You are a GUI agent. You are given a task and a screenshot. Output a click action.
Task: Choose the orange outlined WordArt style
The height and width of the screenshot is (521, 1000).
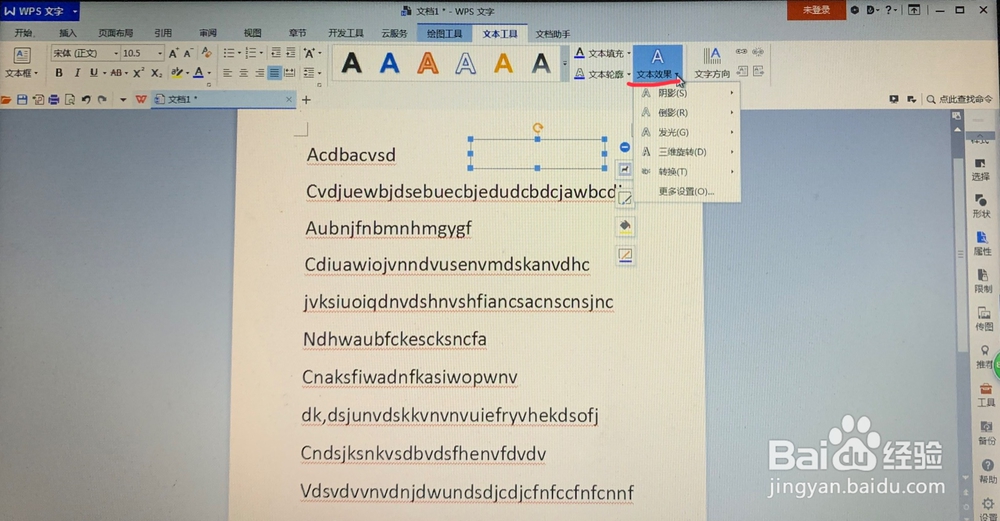[428, 63]
